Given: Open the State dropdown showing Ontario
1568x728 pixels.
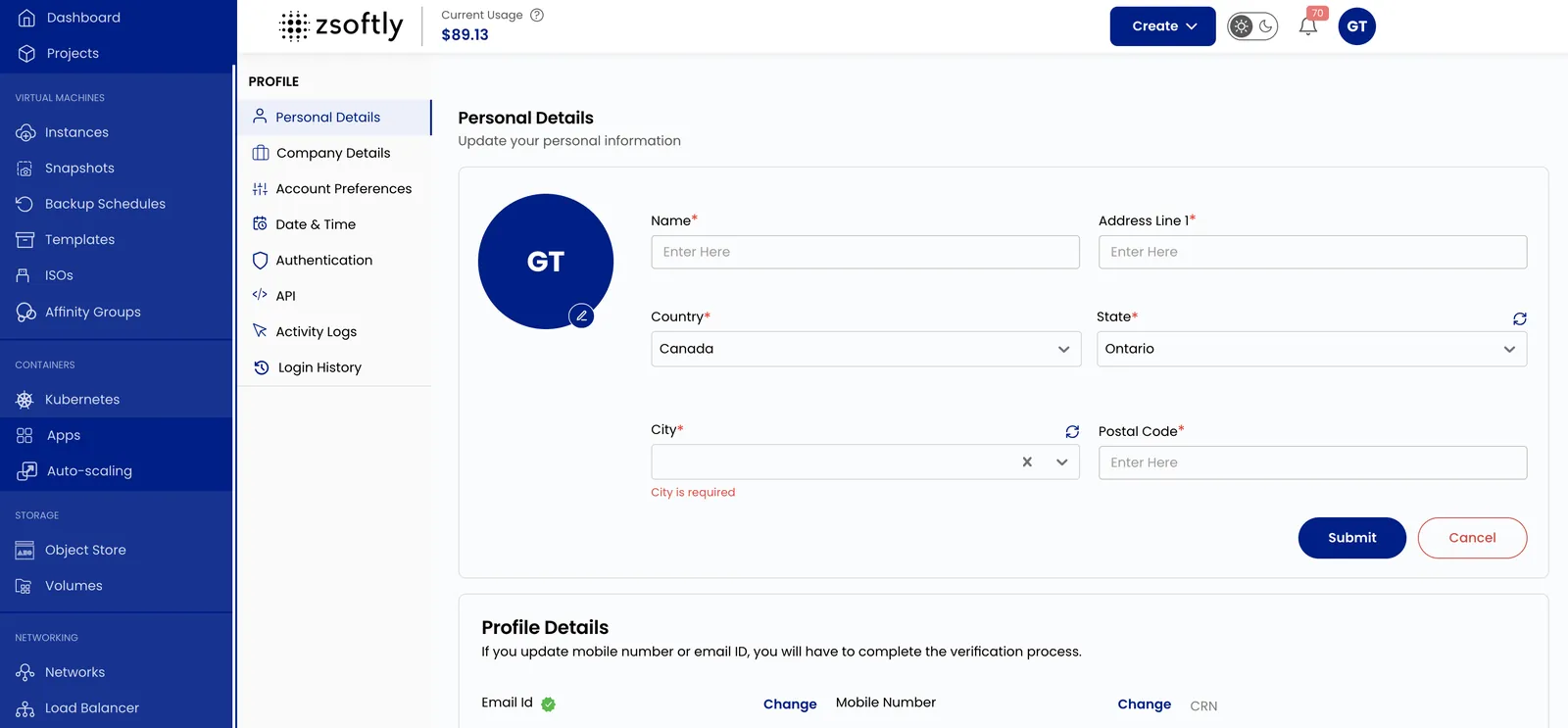Looking at the screenshot, I should (1311, 349).
